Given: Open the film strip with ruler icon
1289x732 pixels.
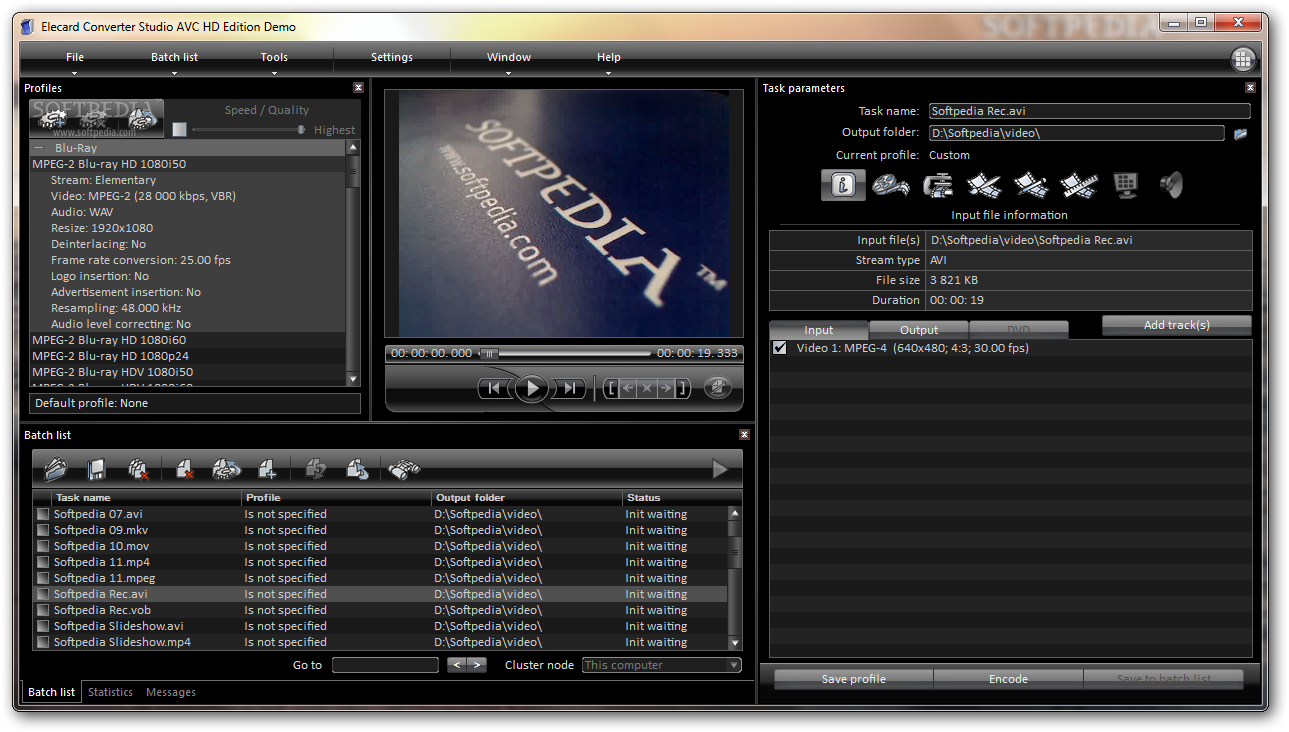Looking at the screenshot, I should pyautogui.click(x=1079, y=185).
